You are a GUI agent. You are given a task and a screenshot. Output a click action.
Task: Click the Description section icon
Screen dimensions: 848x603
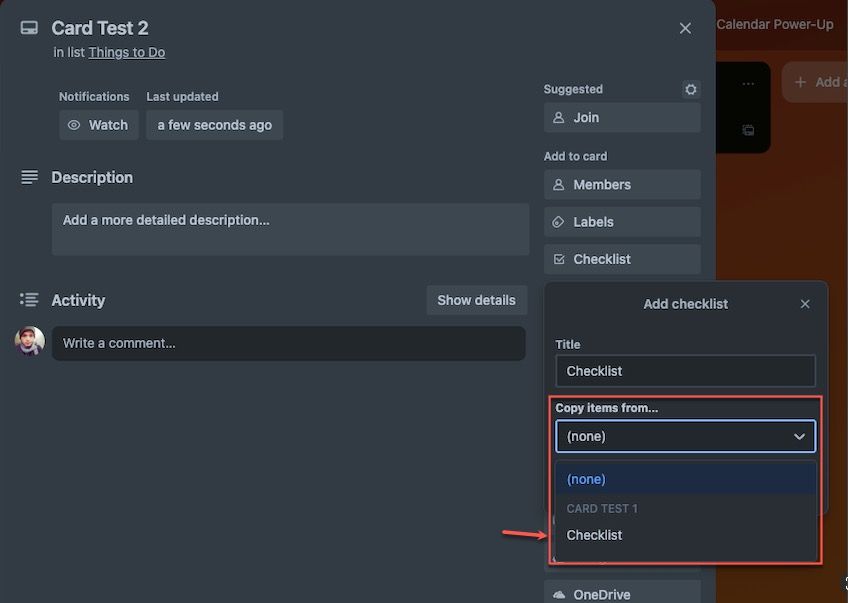[x=29, y=177]
